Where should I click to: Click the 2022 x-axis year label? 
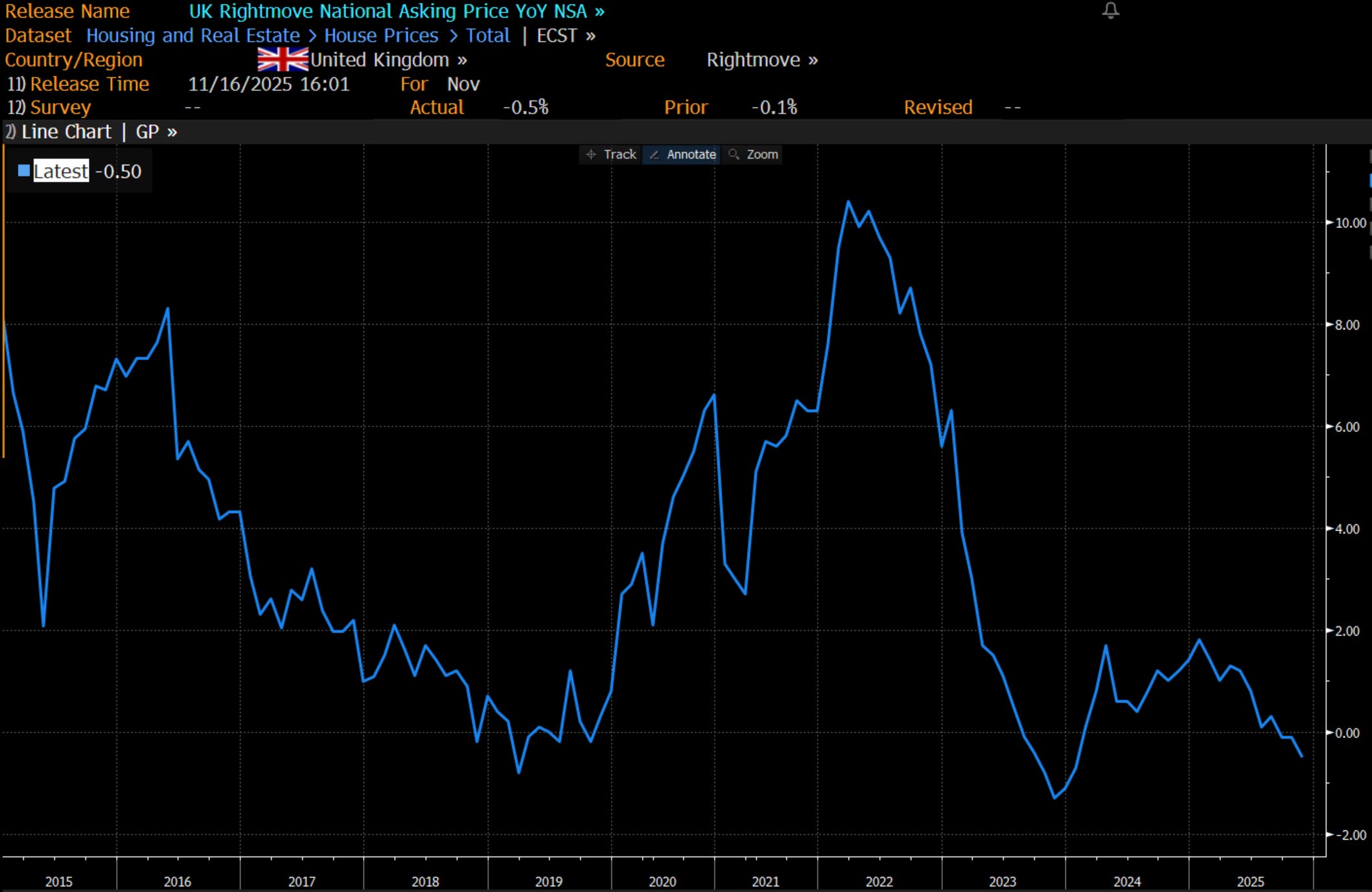[x=879, y=881]
